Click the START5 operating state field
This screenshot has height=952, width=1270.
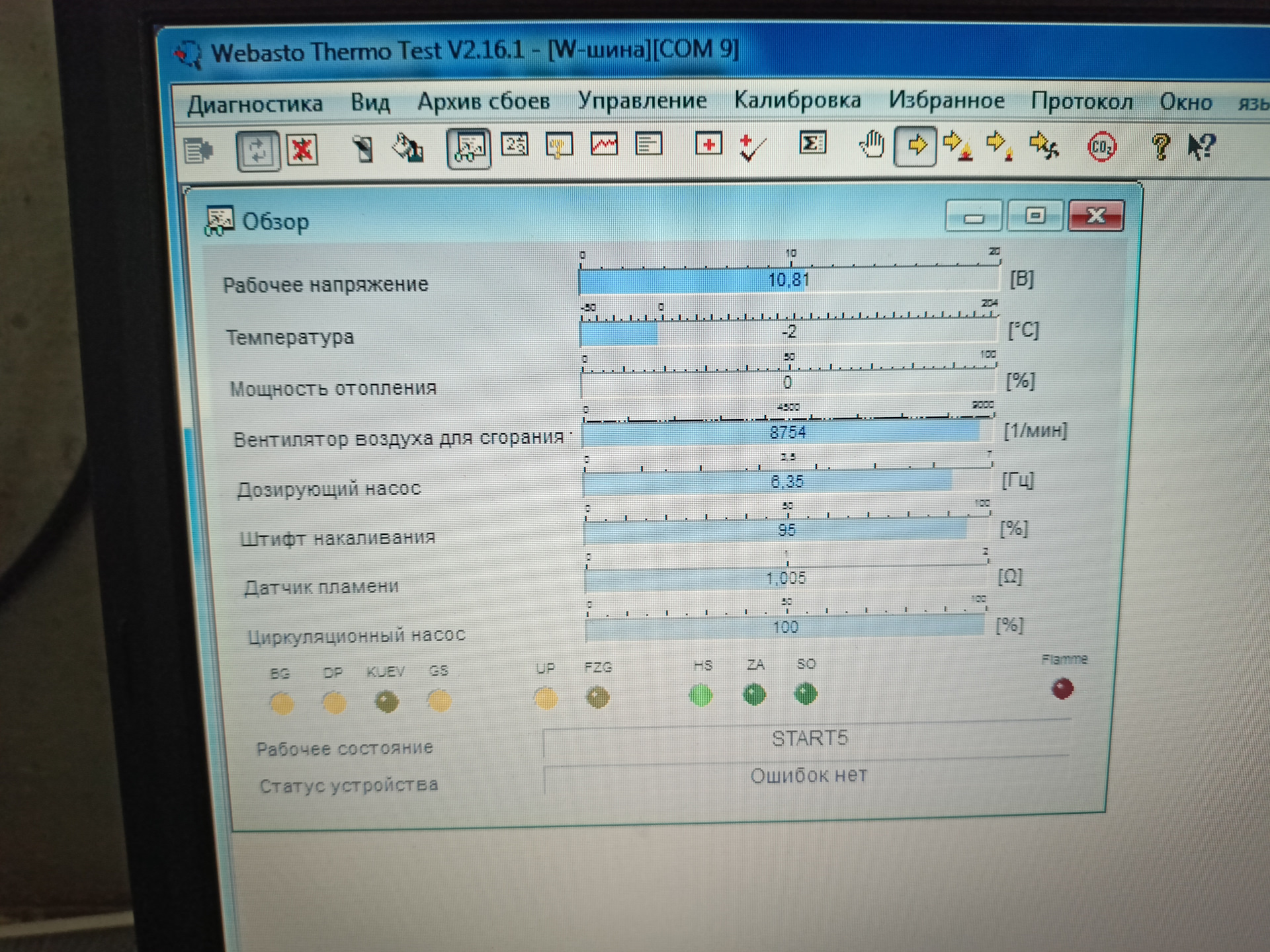(808, 739)
